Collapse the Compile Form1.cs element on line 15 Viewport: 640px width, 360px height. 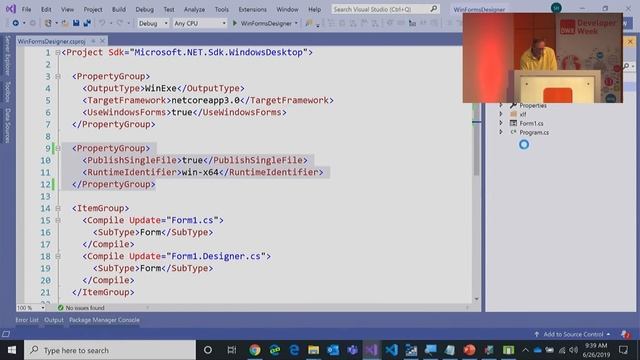(58, 220)
